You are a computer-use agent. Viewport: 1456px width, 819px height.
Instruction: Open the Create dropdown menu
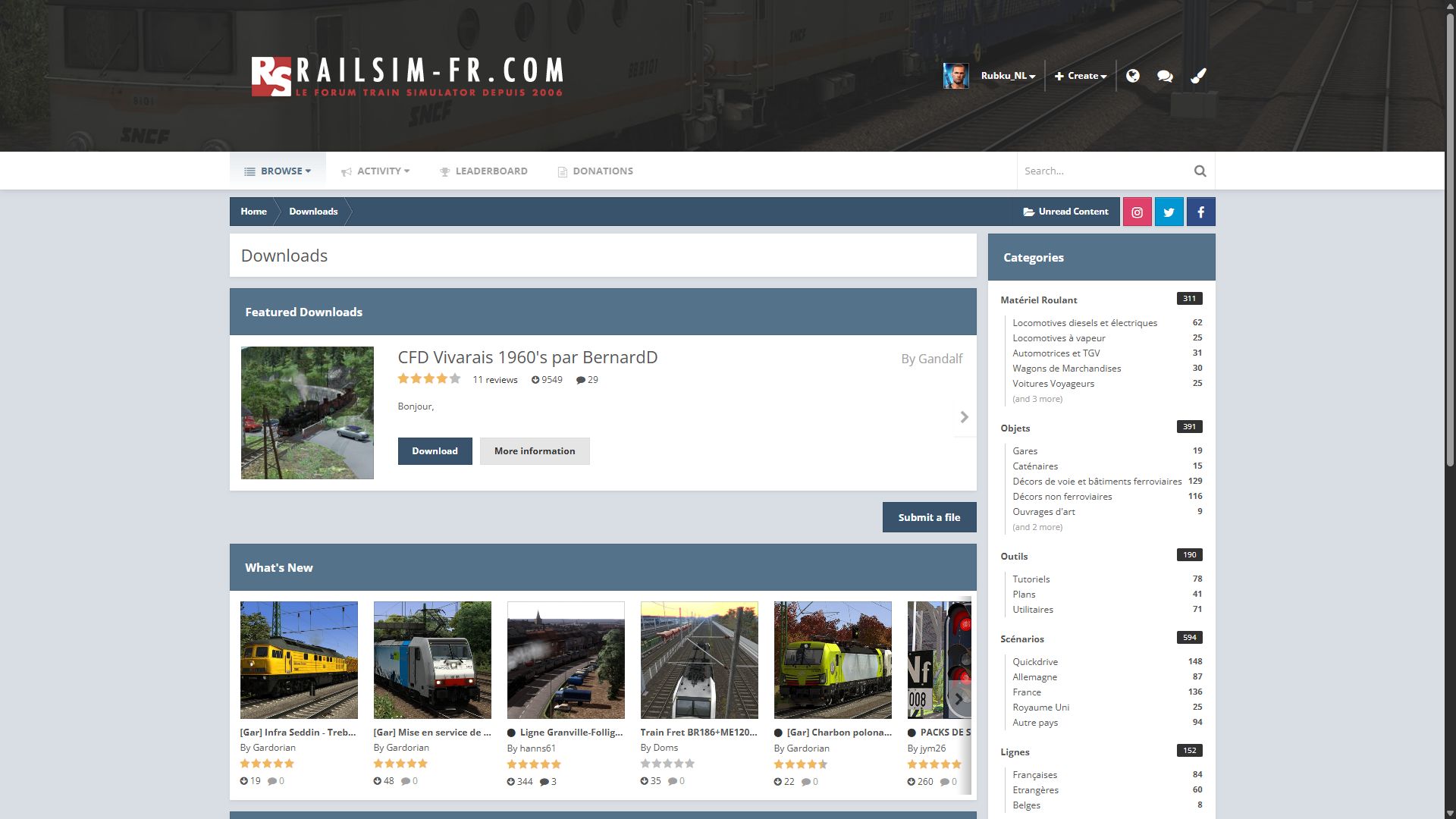1081,76
